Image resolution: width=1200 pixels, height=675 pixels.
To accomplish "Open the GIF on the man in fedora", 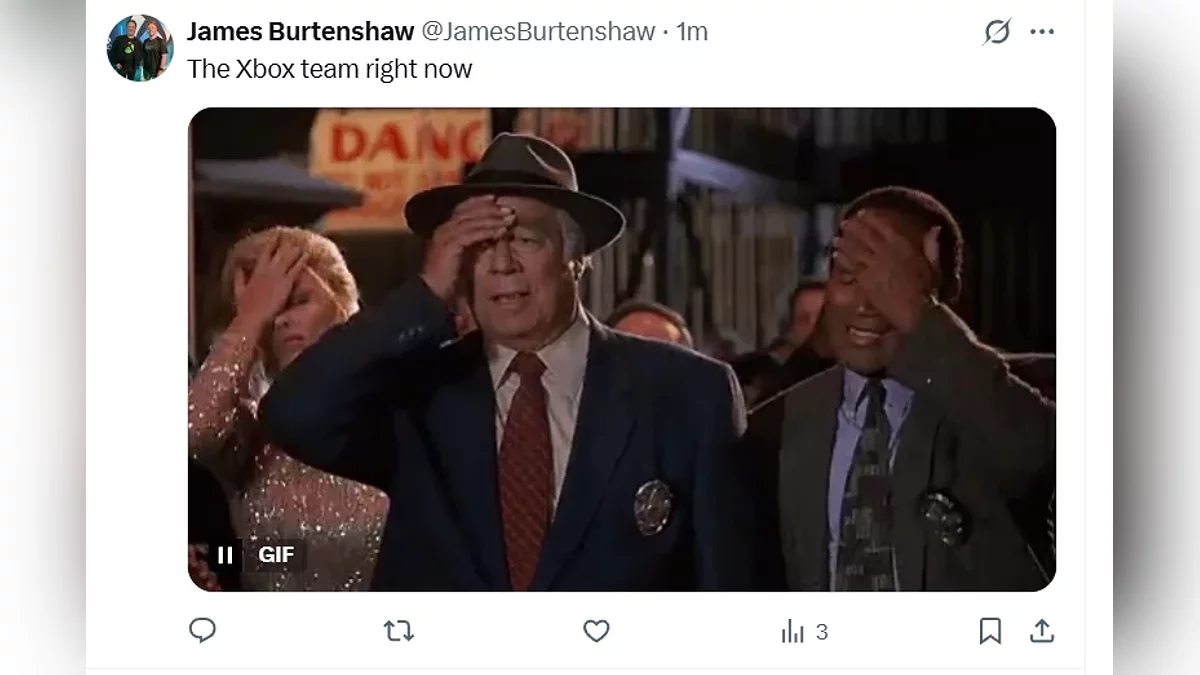I will pos(514,370).
